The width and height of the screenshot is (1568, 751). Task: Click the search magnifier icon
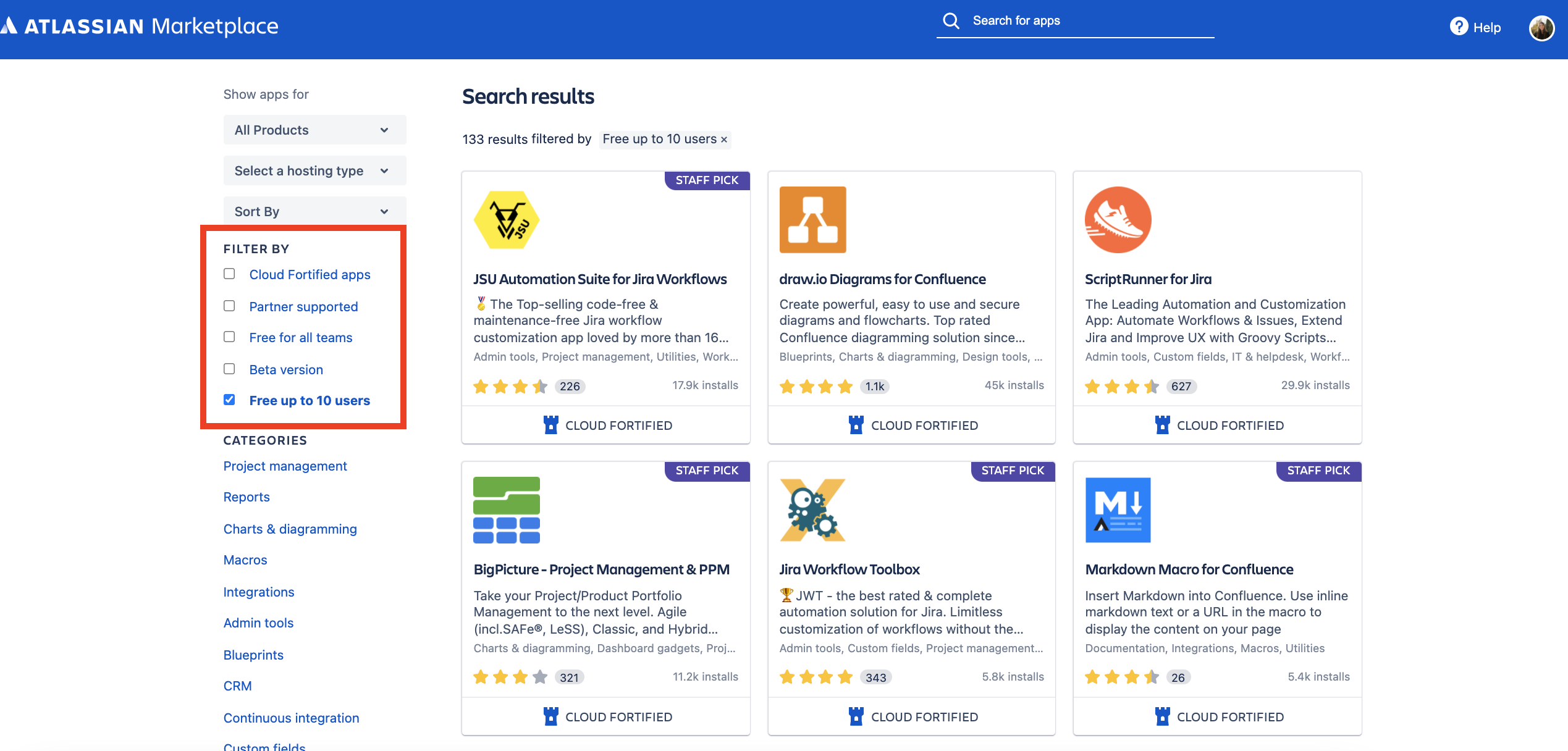coord(951,21)
